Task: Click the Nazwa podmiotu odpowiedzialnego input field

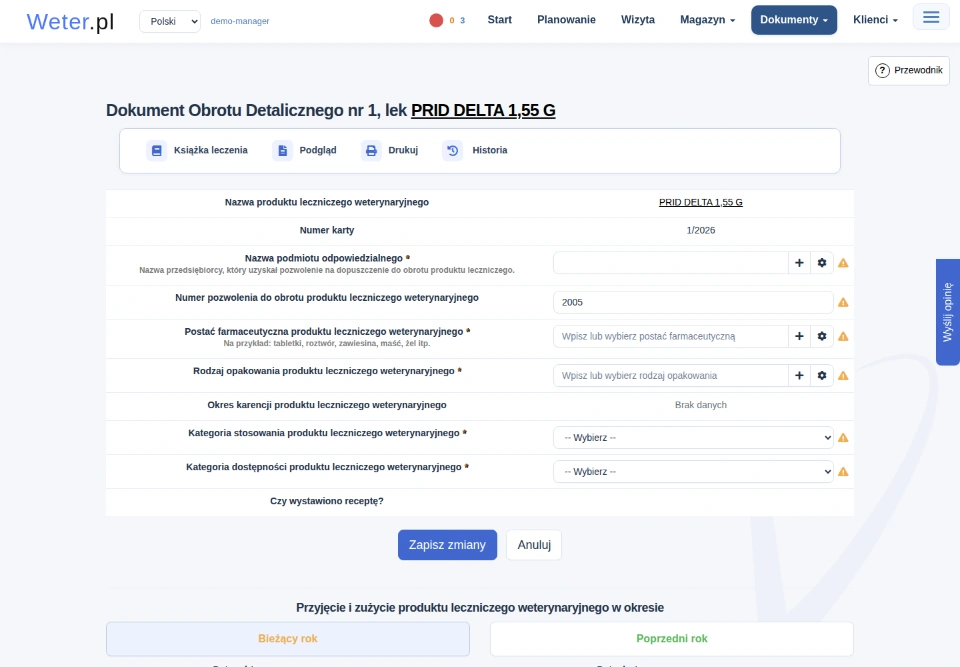Action: (x=670, y=263)
